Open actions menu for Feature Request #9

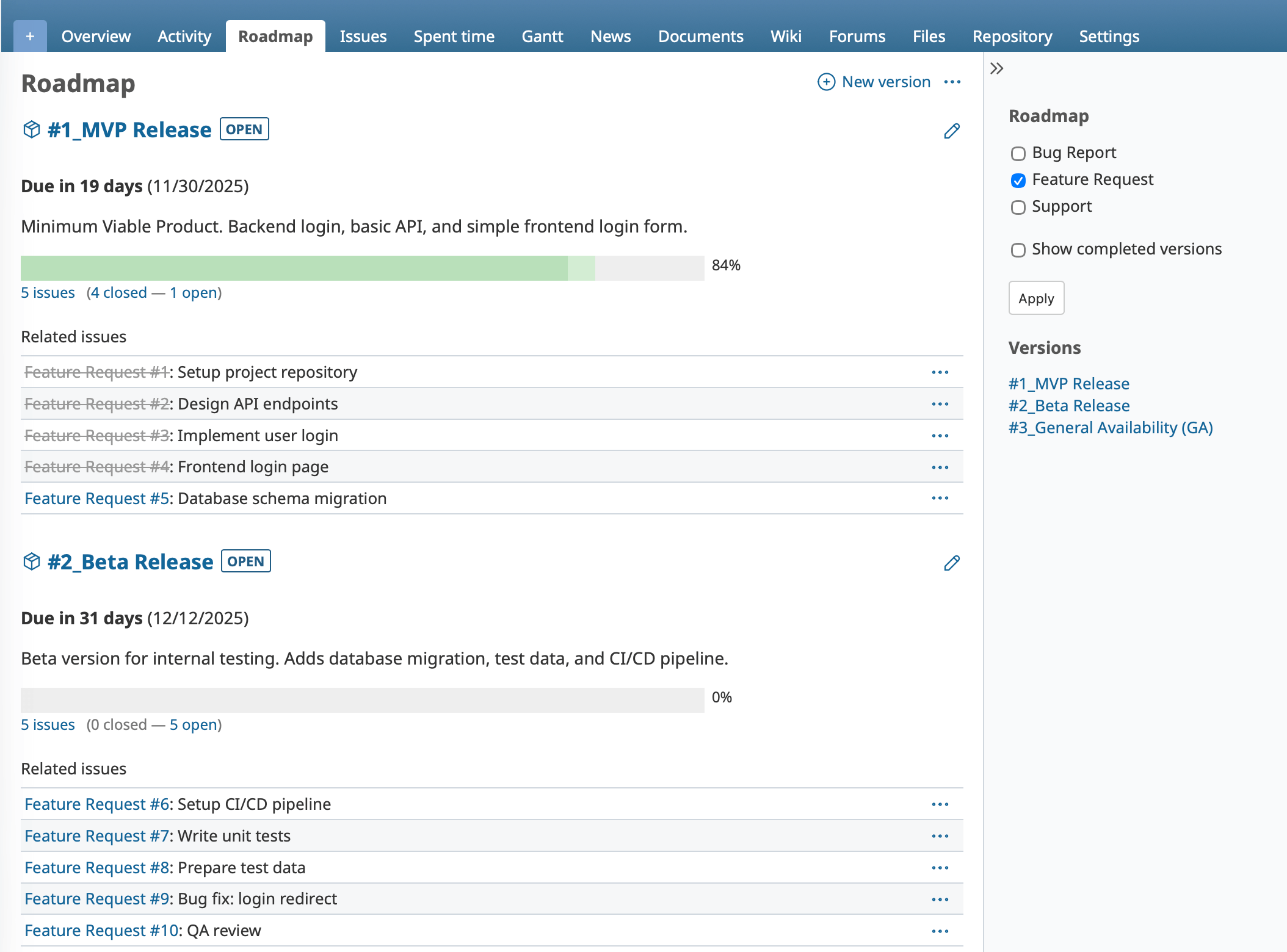point(940,899)
